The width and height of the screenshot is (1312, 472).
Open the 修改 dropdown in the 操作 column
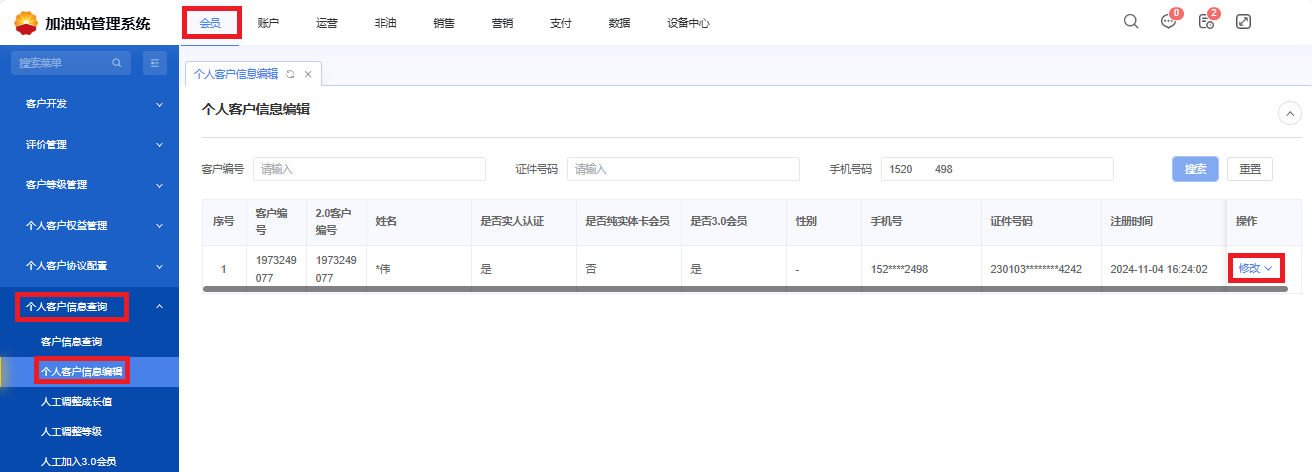[x=1255, y=268]
